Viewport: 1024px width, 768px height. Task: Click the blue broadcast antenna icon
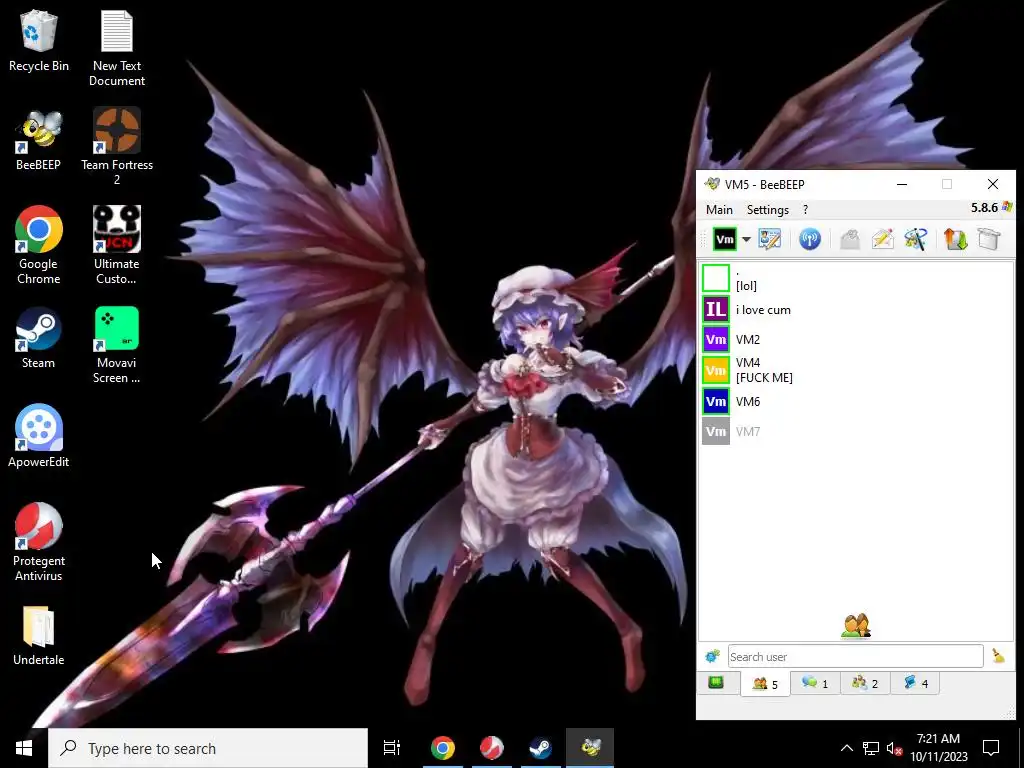pyautogui.click(x=810, y=240)
